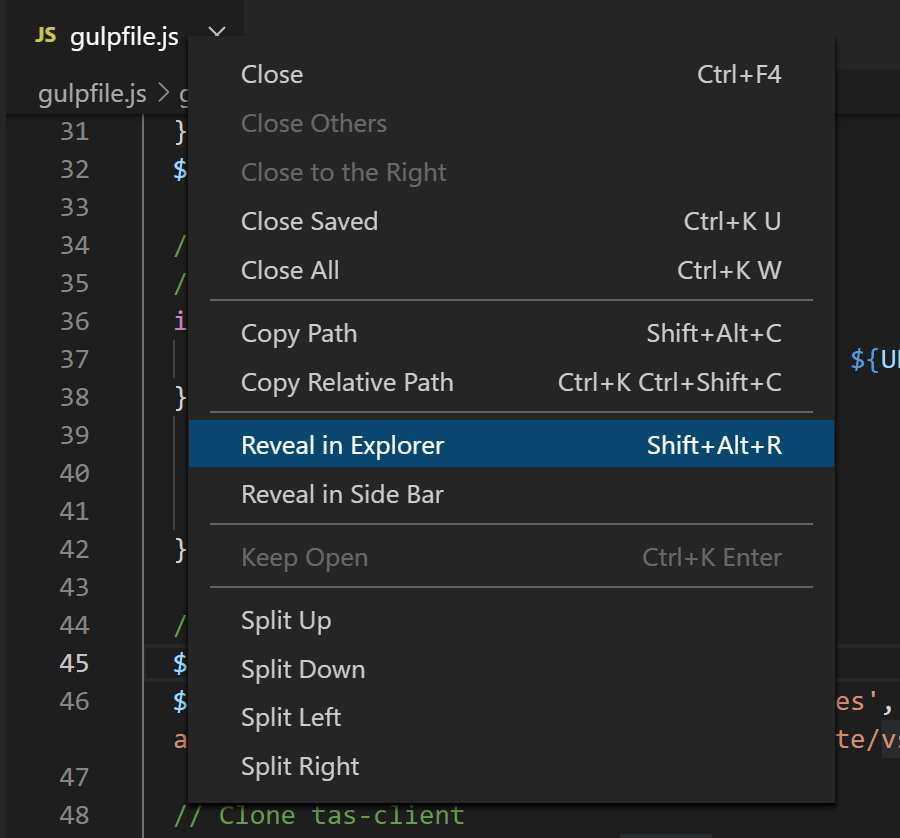
Task: Click line number 45 in the gutter
Action: click(x=75, y=662)
